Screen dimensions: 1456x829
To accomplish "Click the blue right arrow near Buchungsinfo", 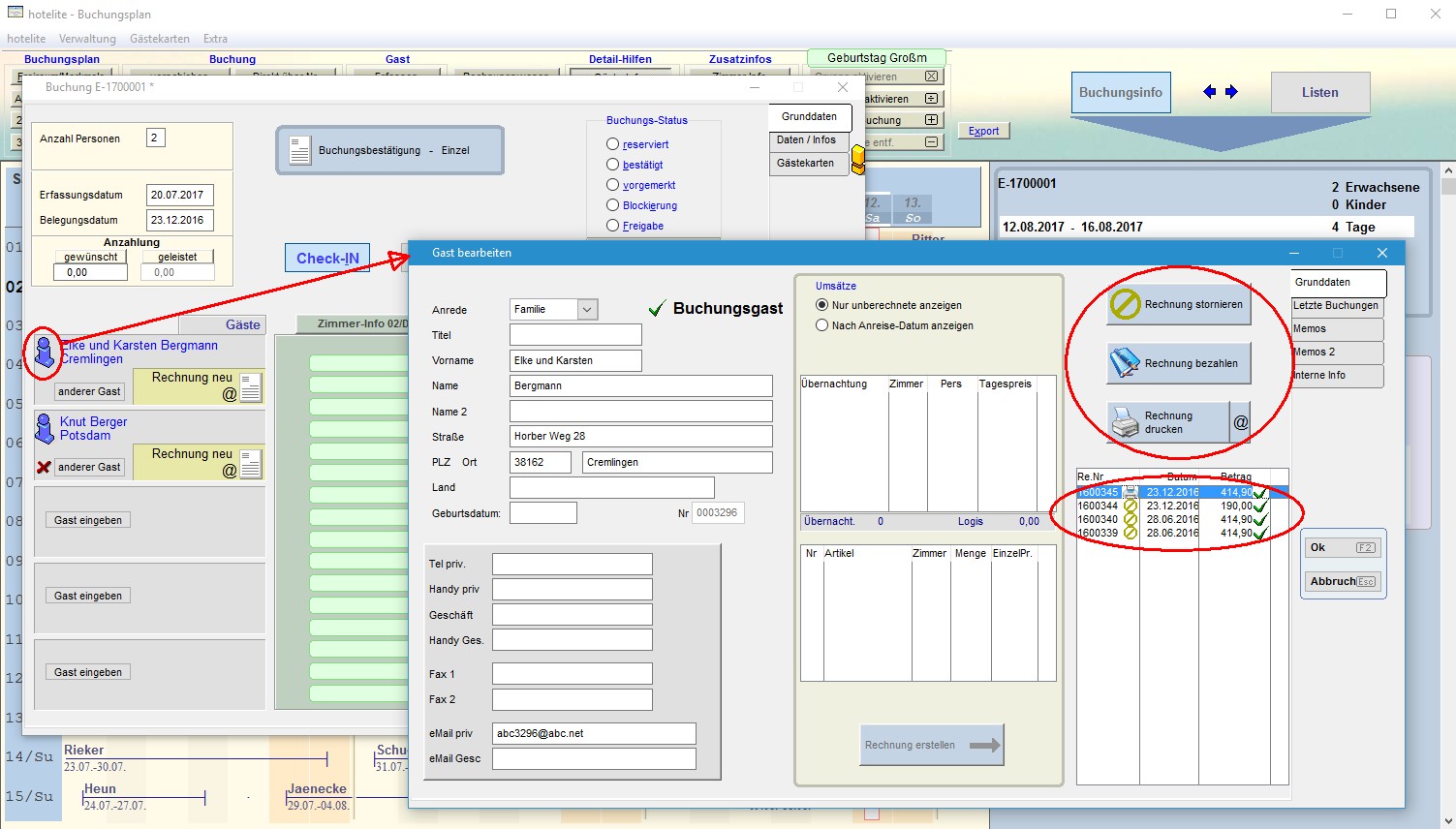I will 1231,92.
